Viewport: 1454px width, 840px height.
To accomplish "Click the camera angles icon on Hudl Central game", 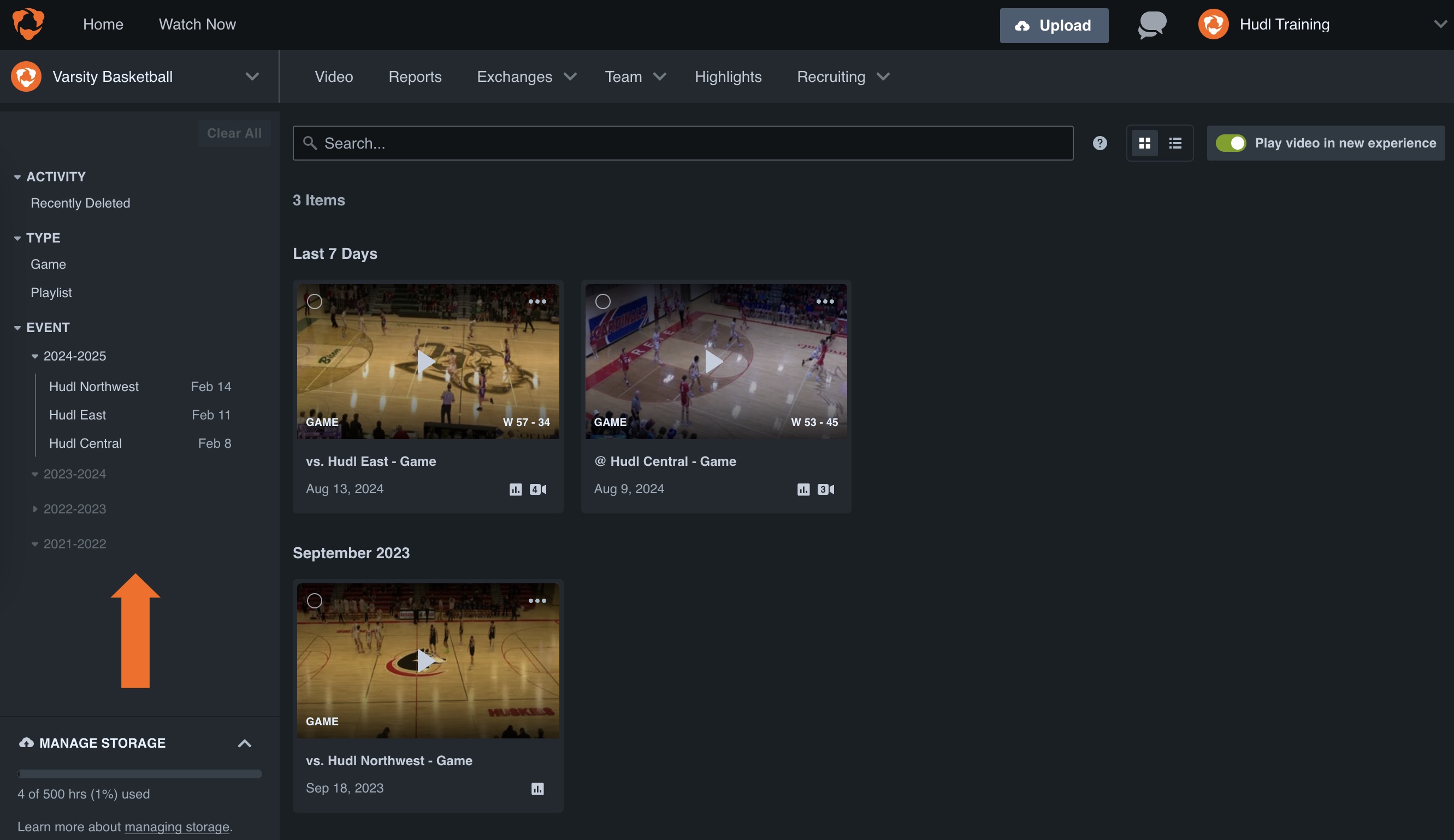I will tap(825, 489).
